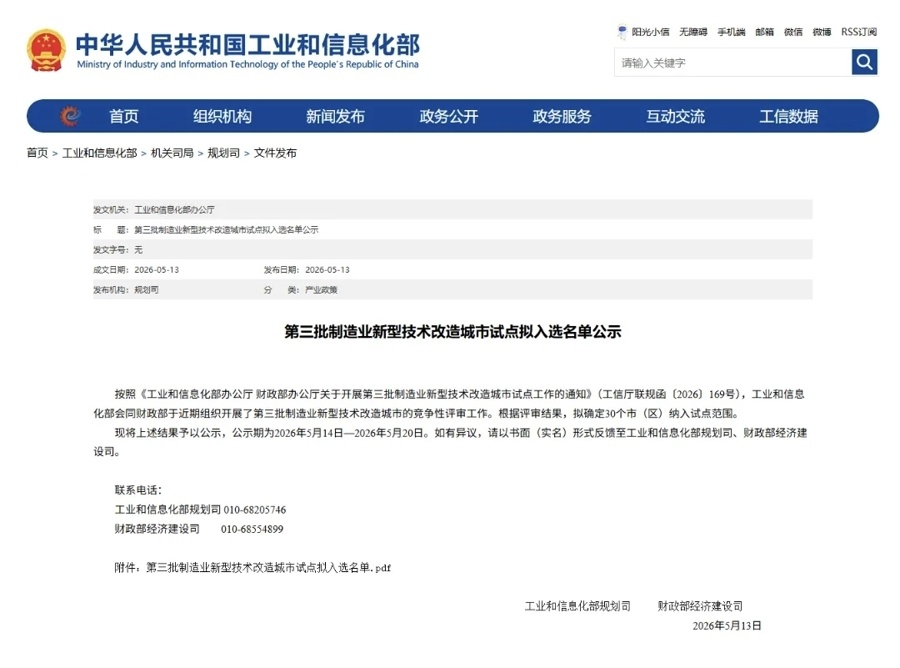The width and height of the screenshot is (900, 668).
Task: Click the 邮箱 mail link
Action: click(765, 32)
